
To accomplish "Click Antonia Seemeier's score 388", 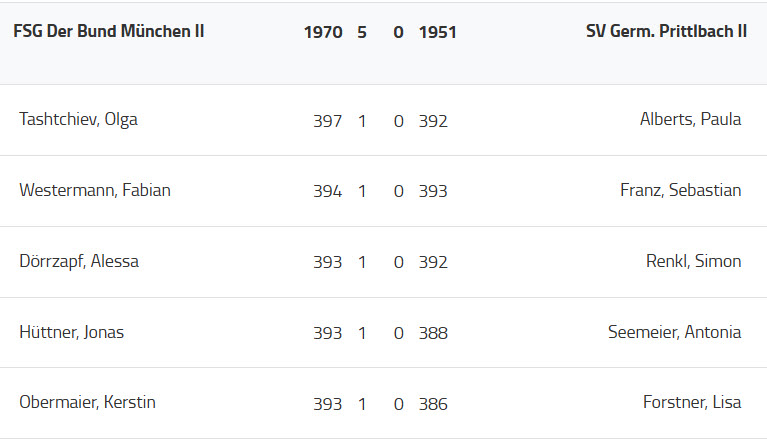I will 433,333.
